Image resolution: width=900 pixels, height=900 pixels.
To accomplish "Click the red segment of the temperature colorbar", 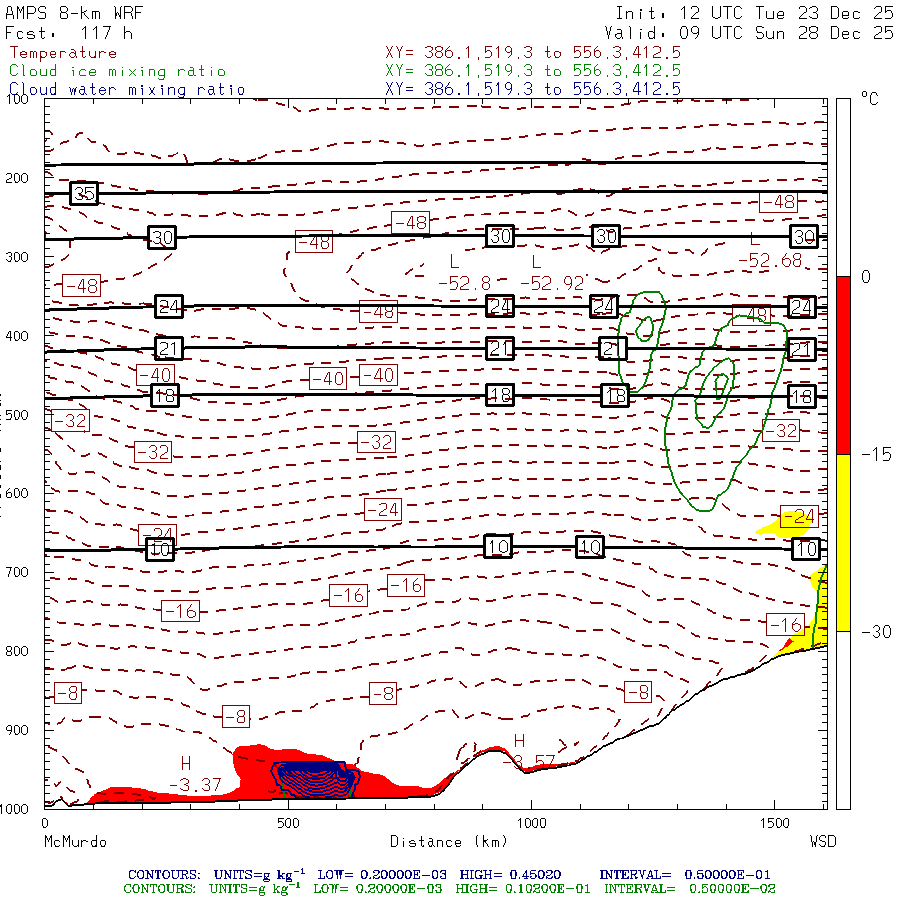I will coord(843,365).
